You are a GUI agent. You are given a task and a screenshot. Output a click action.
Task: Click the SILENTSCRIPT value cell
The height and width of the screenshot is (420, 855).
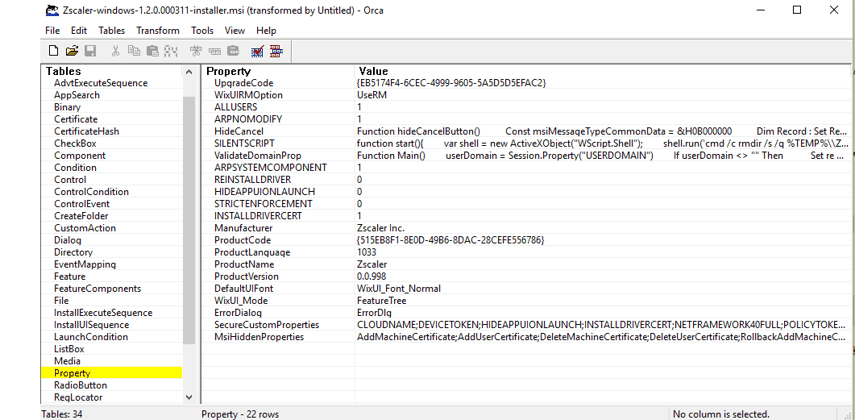point(600,144)
